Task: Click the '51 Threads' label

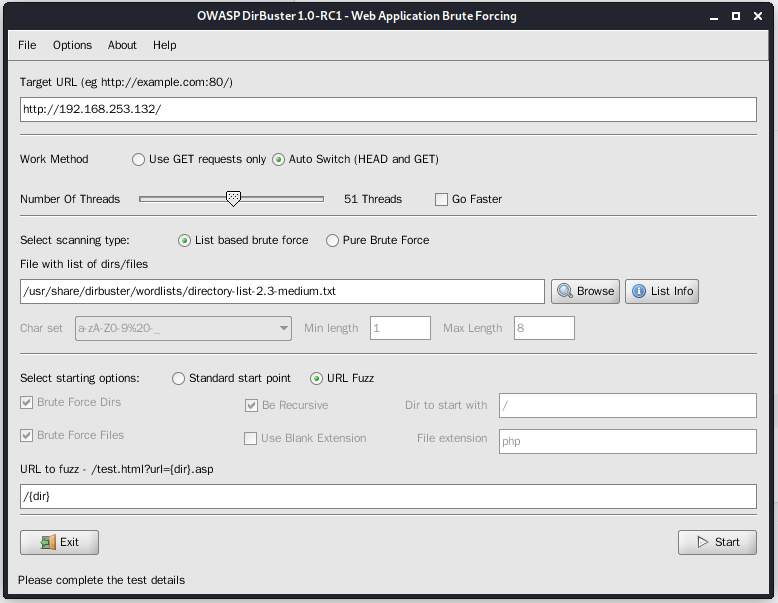Action: pos(373,199)
